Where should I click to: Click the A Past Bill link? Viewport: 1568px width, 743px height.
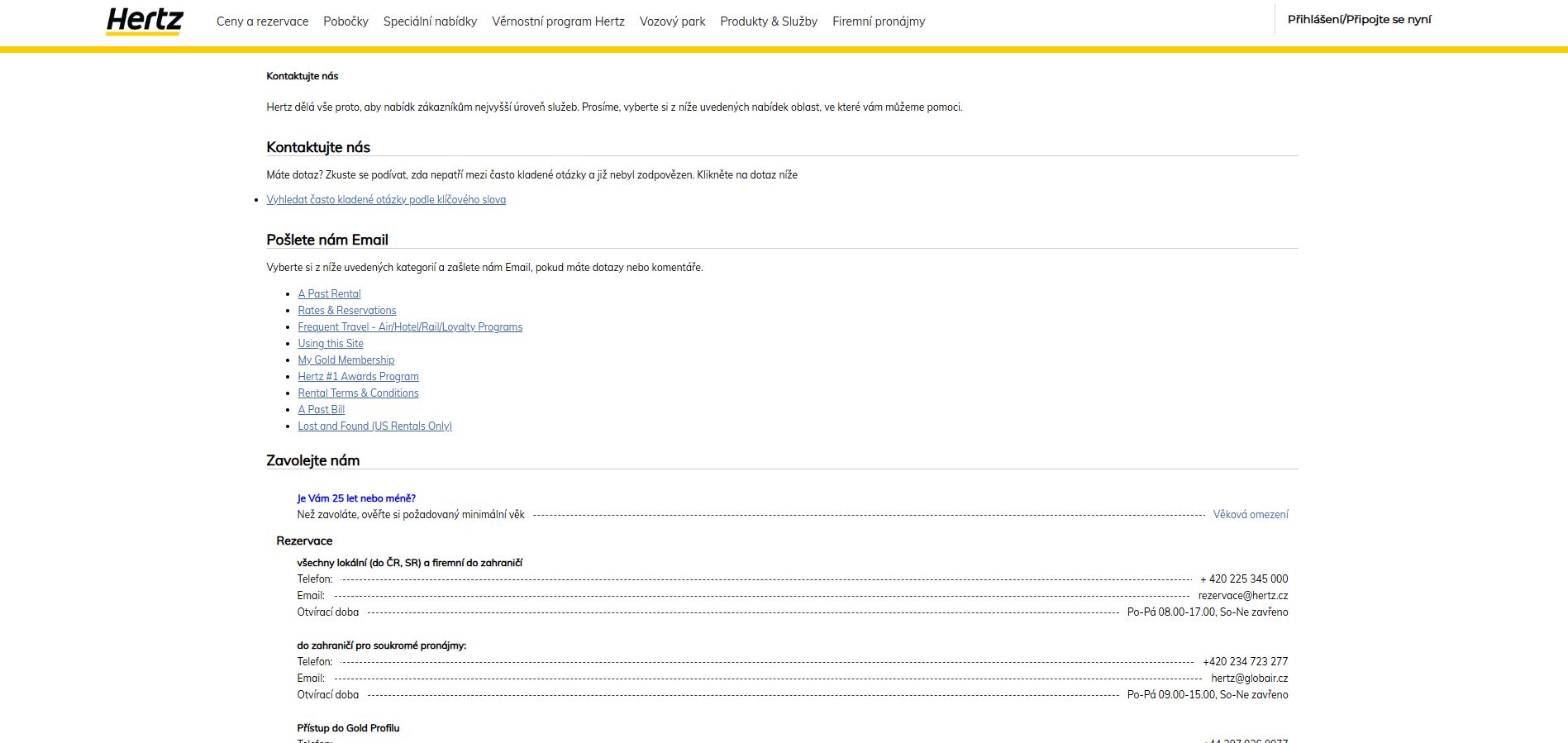[321, 409]
